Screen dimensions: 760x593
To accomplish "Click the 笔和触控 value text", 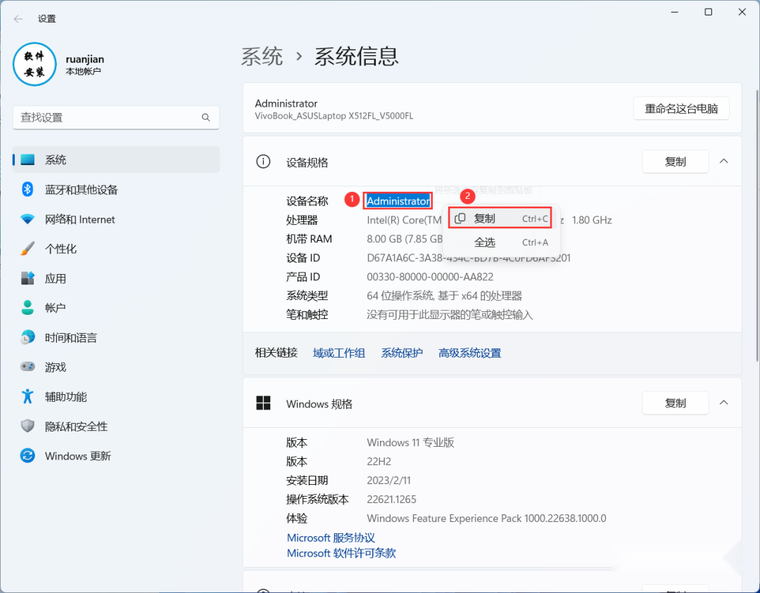I will tap(450, 315).
